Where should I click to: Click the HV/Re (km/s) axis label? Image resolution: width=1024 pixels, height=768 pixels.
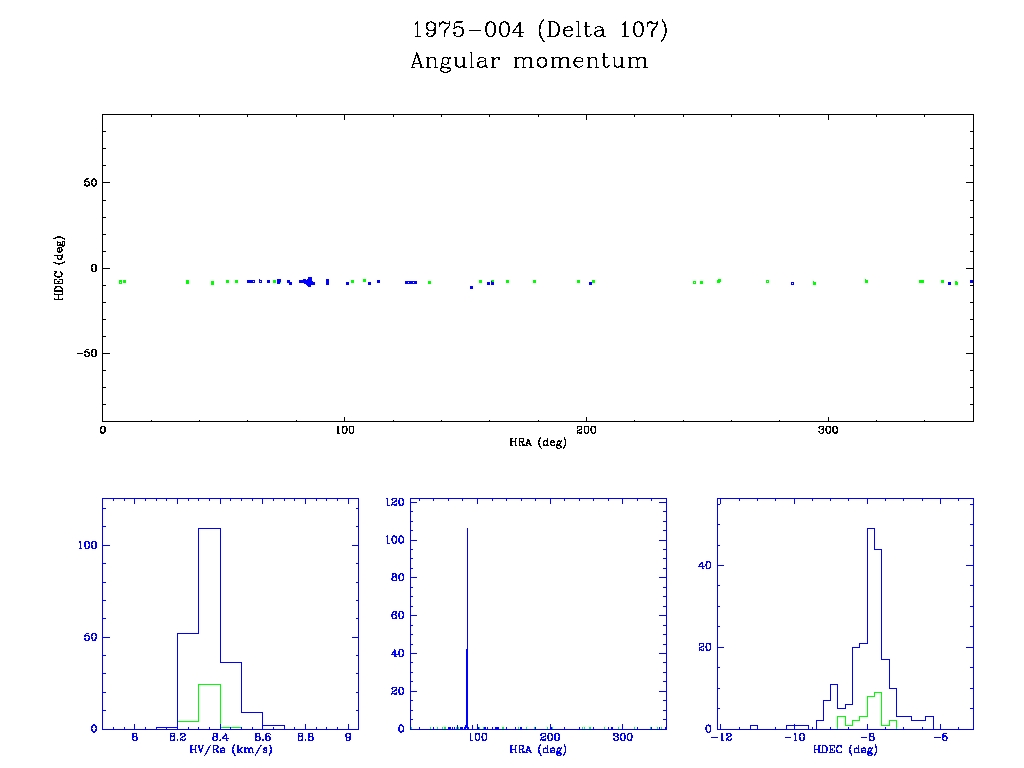click(x=230, y=750)
